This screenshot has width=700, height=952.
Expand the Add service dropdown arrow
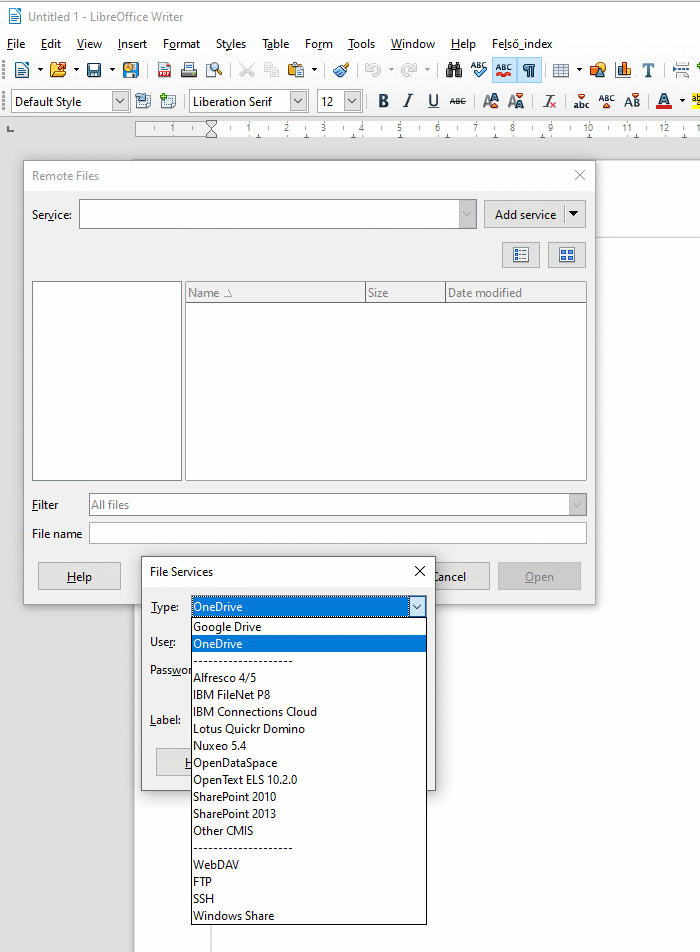pyautogui.click(x=574, y=214)
